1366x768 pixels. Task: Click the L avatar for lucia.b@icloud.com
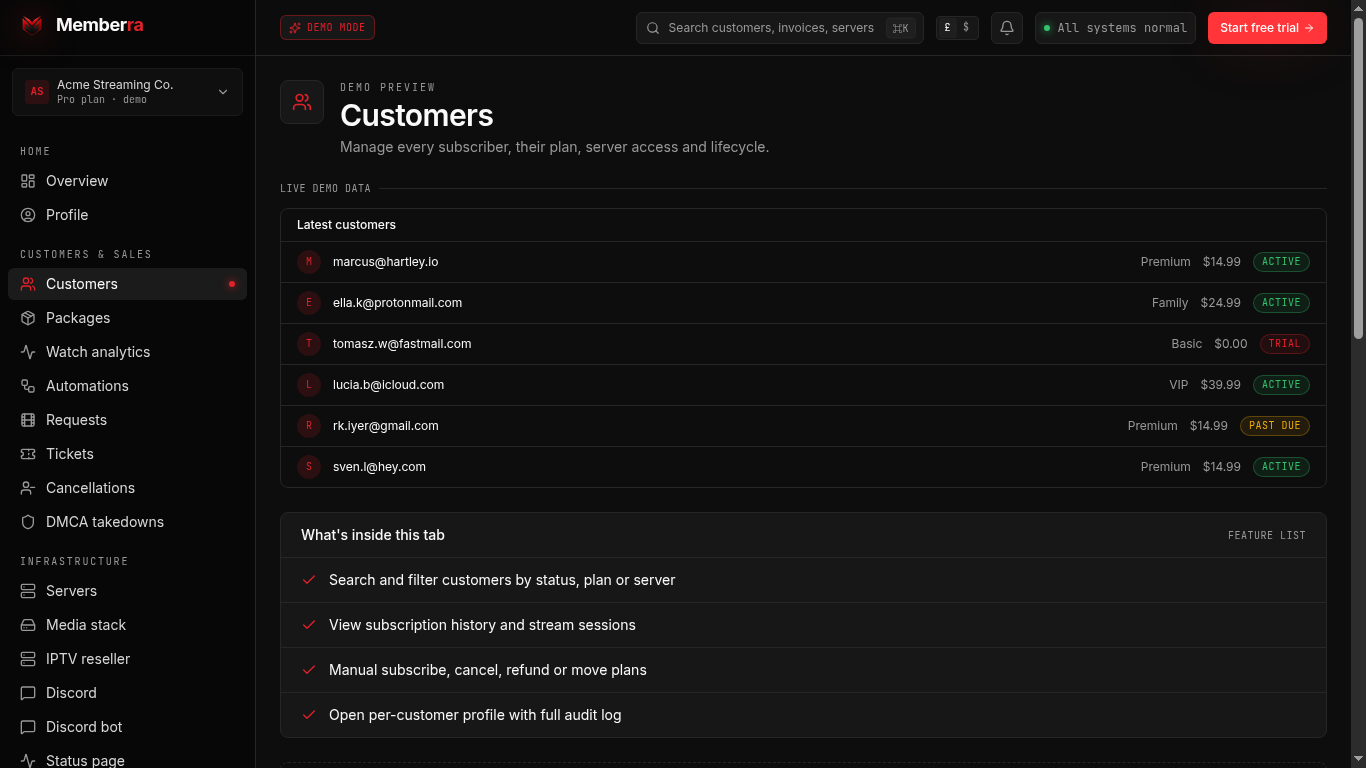(309, 385)
